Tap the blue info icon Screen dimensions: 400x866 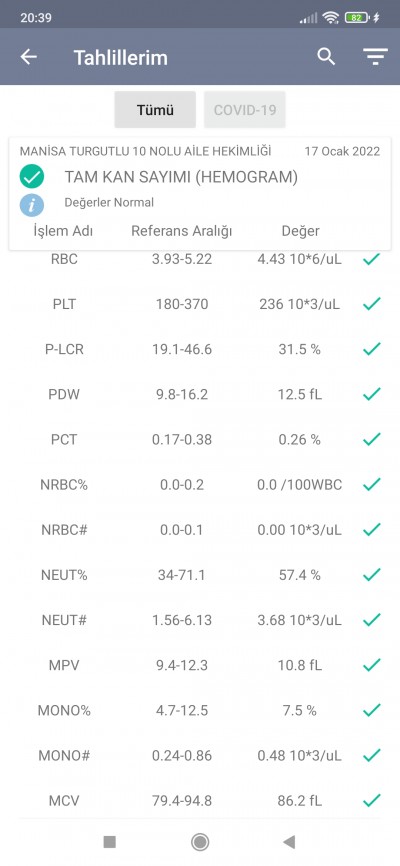tap(32, 205)
